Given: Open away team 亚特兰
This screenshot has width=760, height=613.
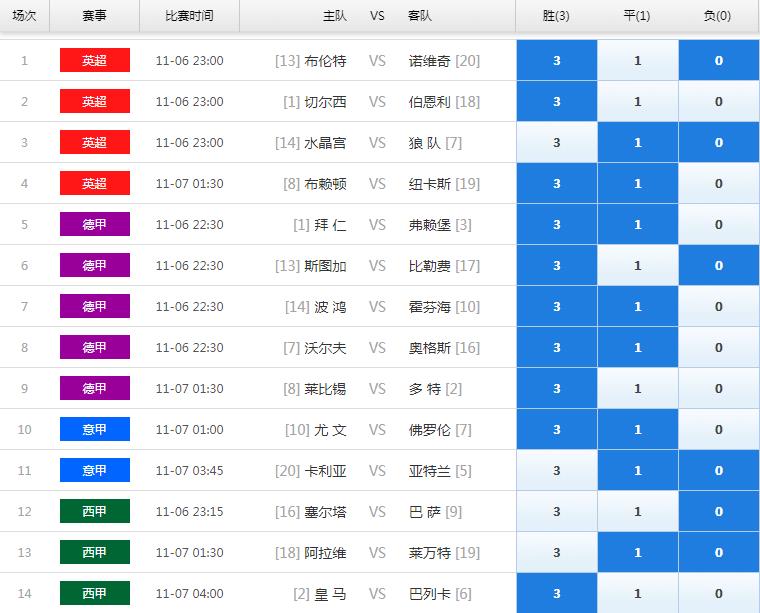Looking at the screenshot, I should (x=429, y=471).
